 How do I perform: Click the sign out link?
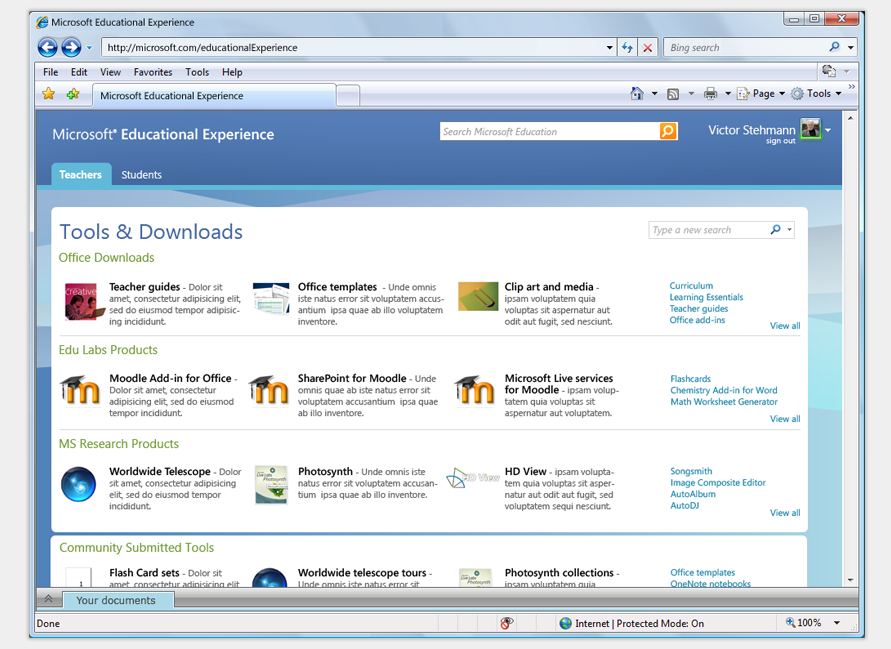click(780, 141)
